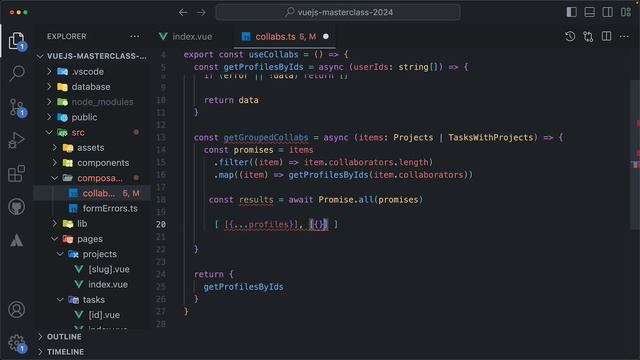This screenshot has height=360, width=640.
Task: Collapse the composables folder
Action: click(92, 178)
